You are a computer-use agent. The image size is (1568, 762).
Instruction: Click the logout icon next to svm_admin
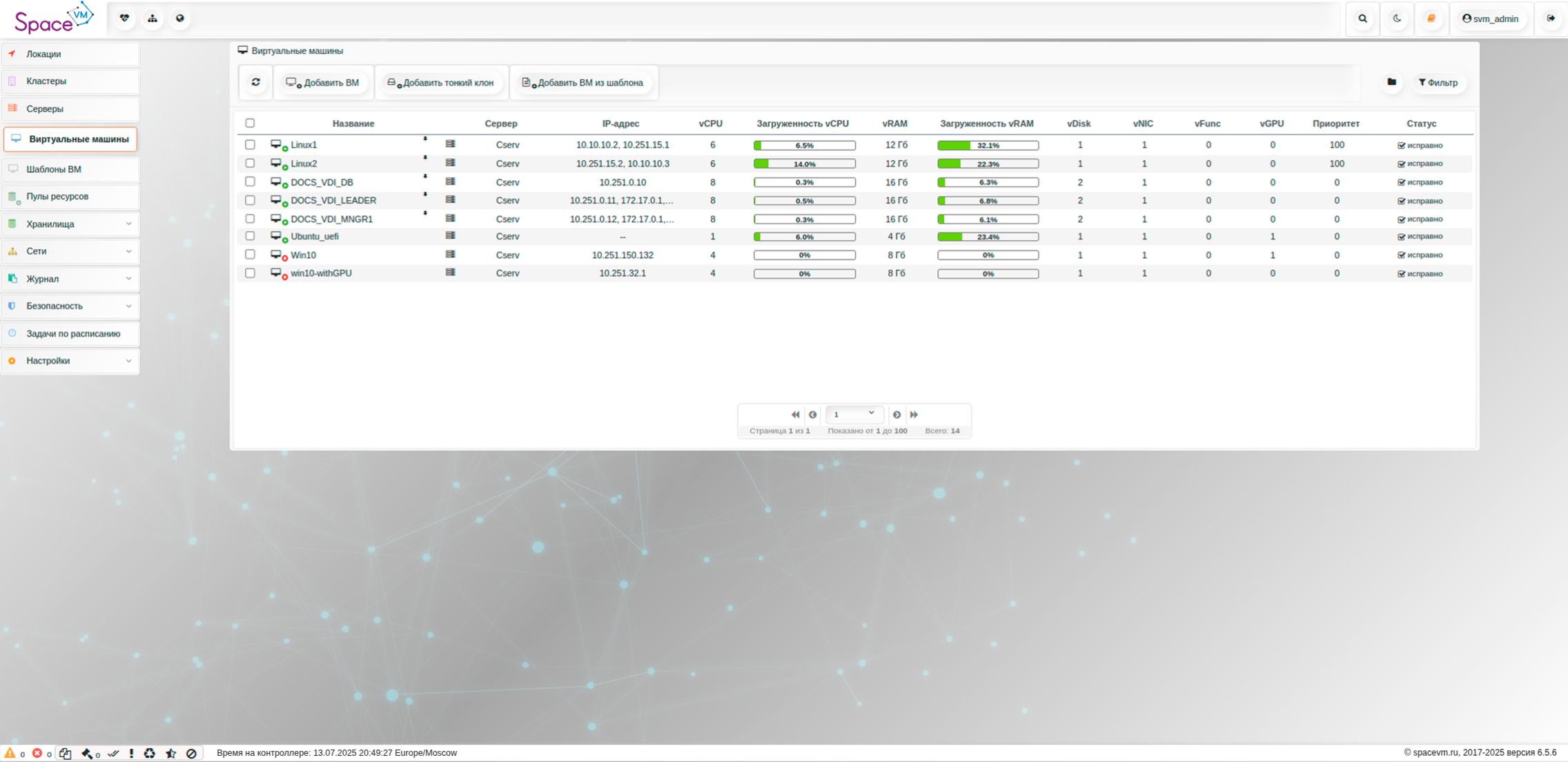(1551, 19)
